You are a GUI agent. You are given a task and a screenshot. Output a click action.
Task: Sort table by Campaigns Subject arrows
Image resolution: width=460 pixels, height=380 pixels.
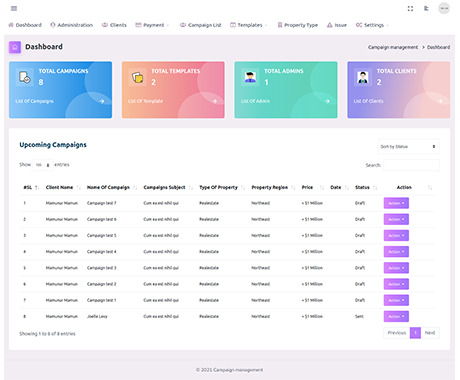click(191, 188)
